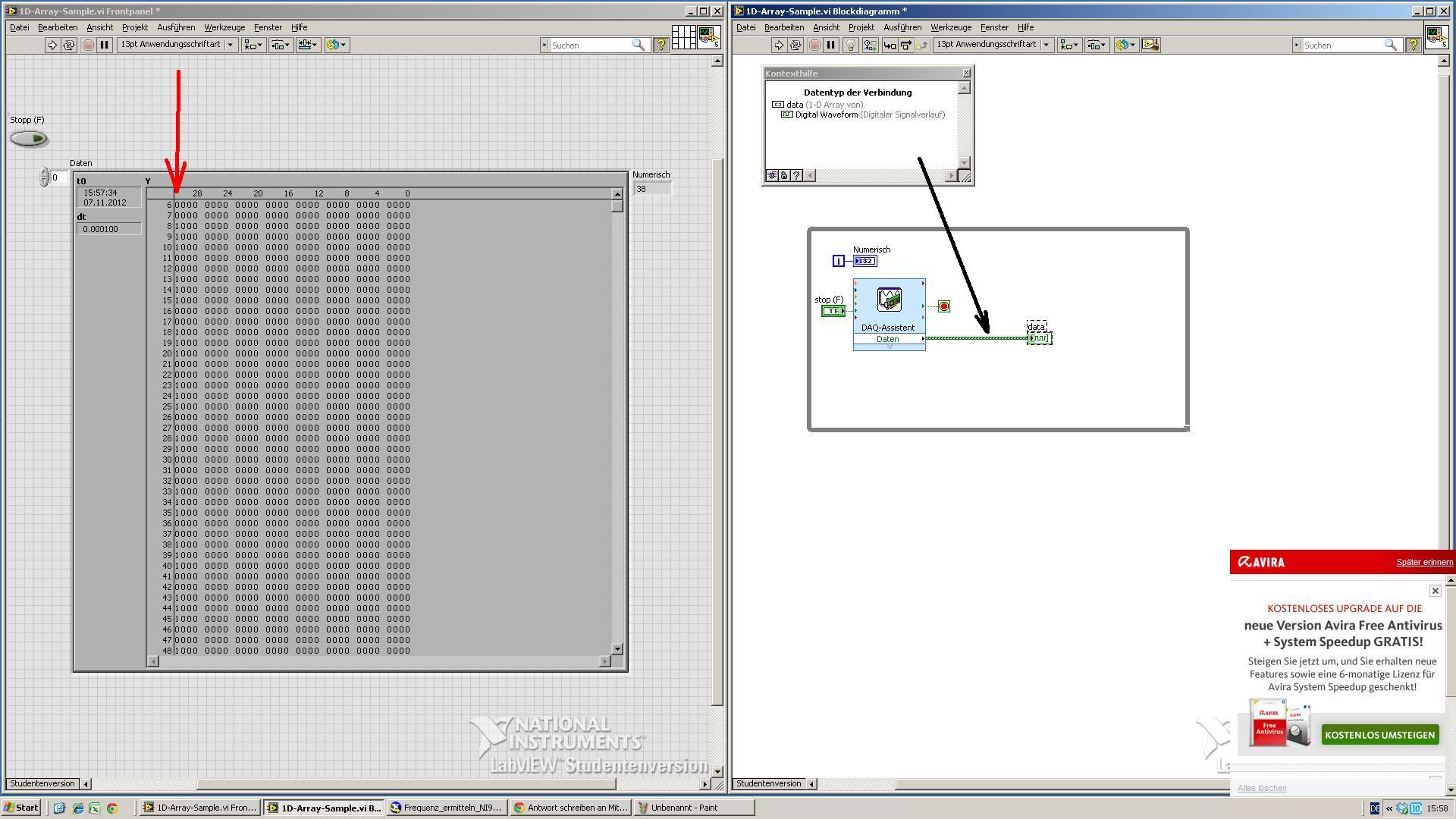
Task: Pause execution in Frontpanel toolbar
Action: pyautogui.click(x=105, y=45)
